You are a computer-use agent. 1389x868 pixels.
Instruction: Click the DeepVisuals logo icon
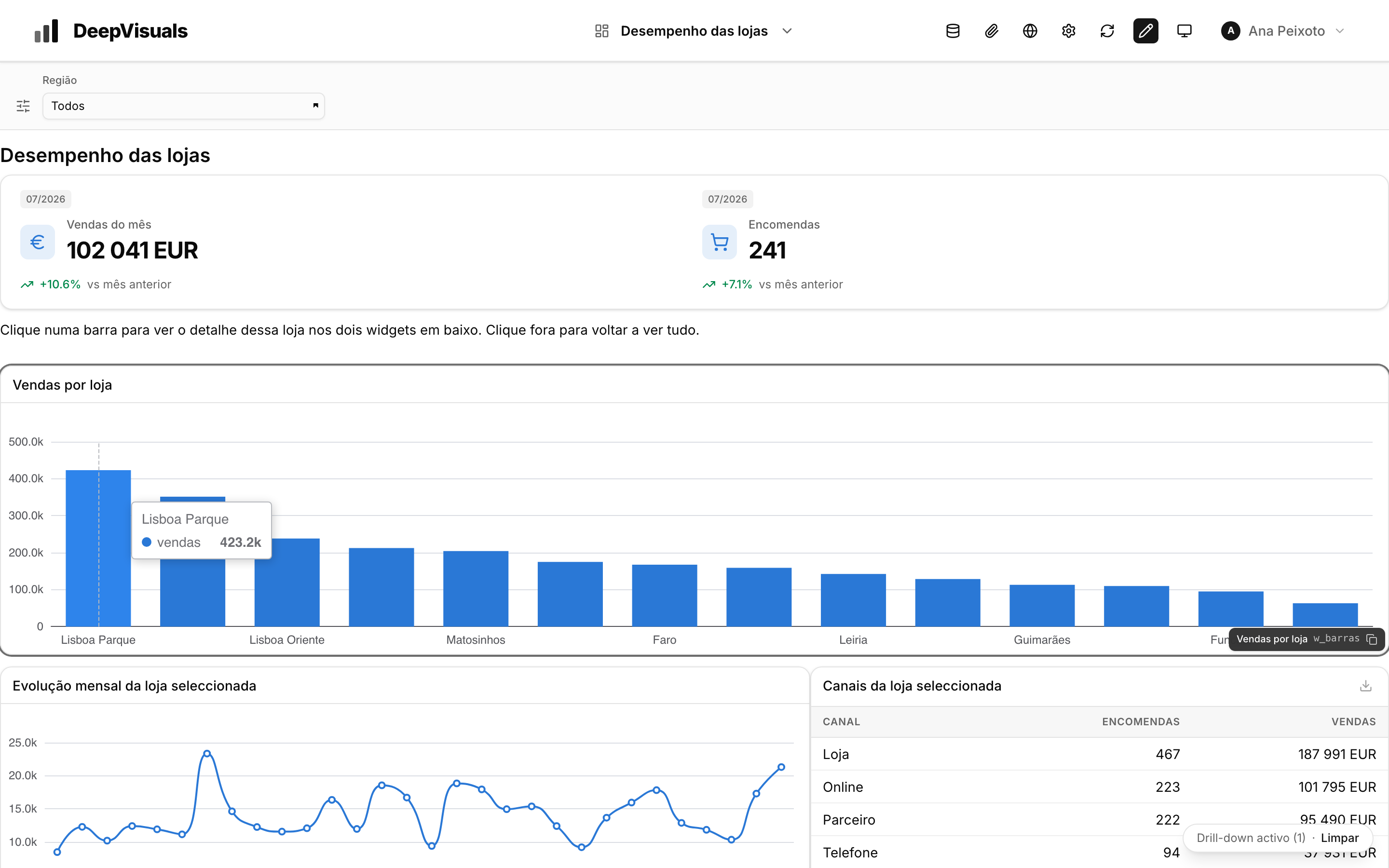46,31
